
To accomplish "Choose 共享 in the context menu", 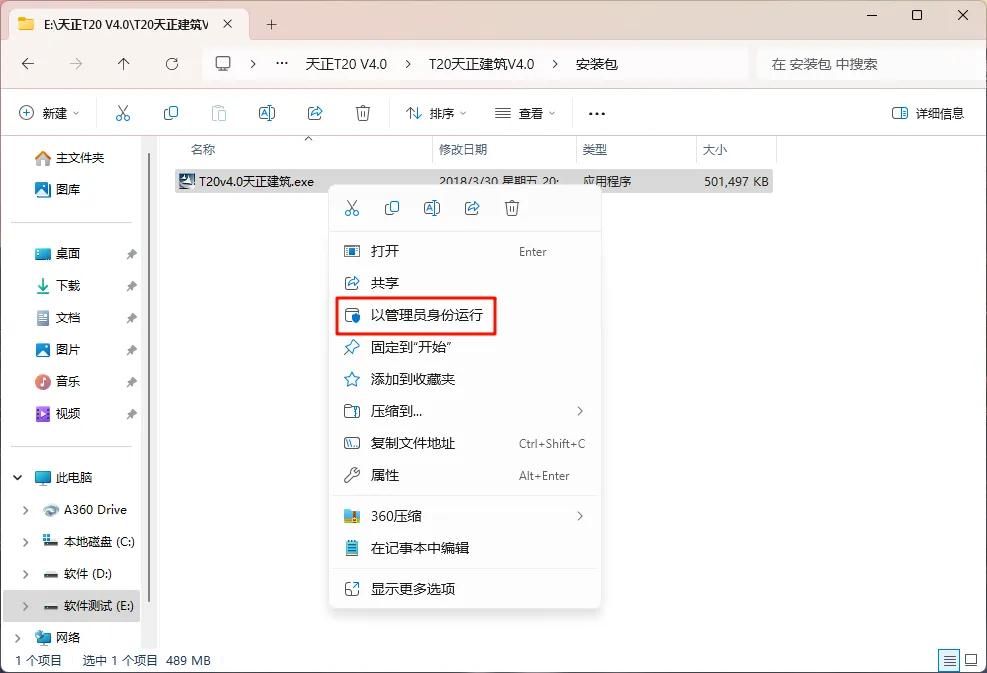I will 465,283.
